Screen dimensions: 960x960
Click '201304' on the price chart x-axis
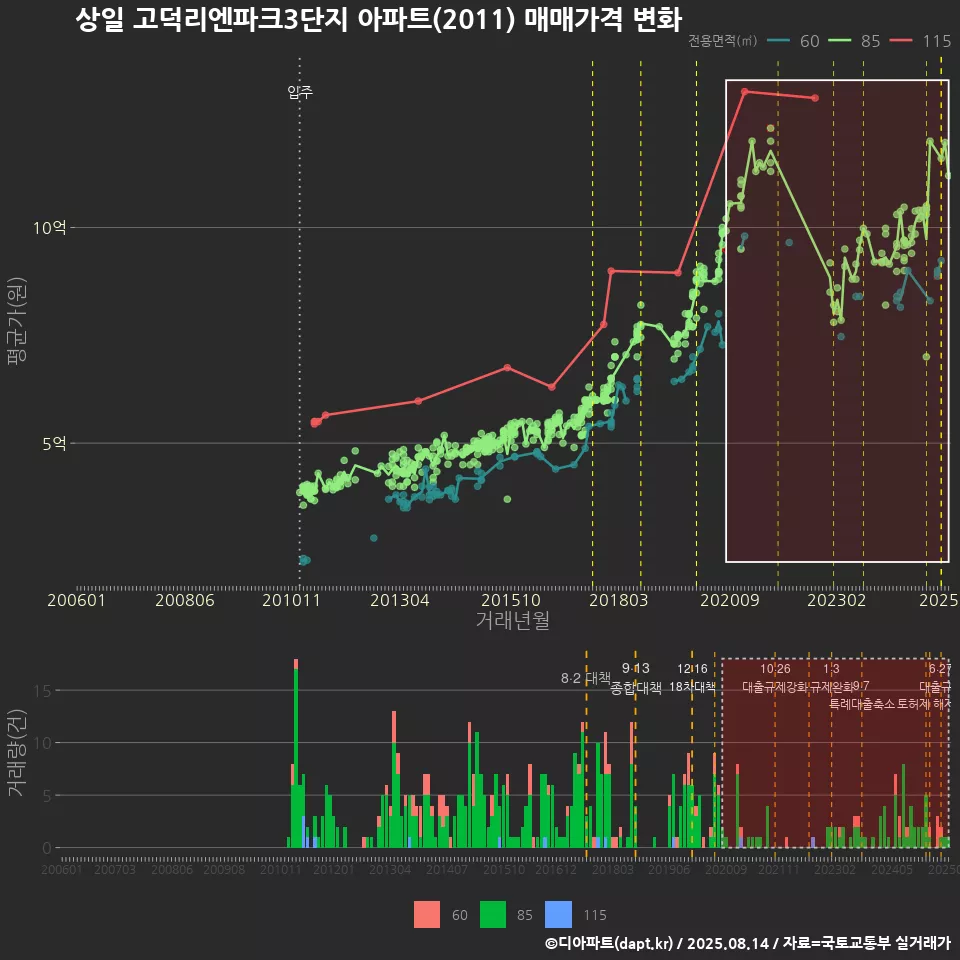400,600
